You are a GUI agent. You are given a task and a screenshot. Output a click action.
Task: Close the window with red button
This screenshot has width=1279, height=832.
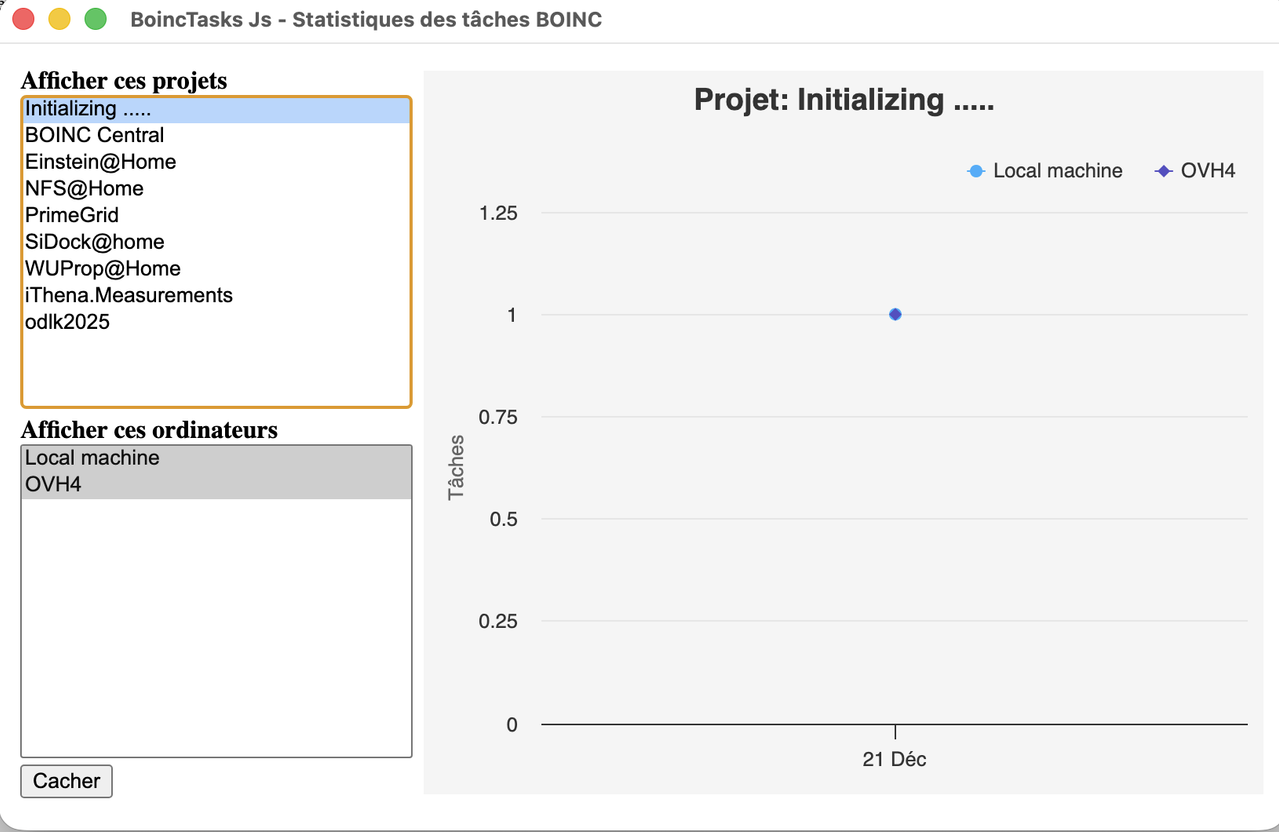23,19
